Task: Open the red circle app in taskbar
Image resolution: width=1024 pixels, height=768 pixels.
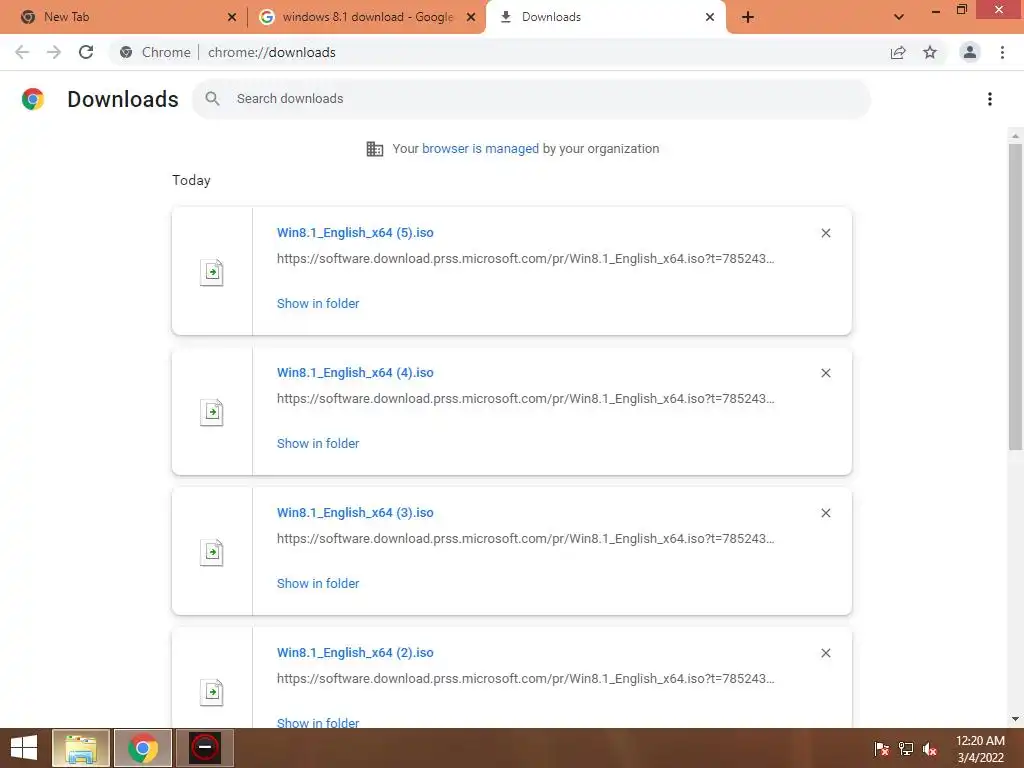Action: click(205, 748)
